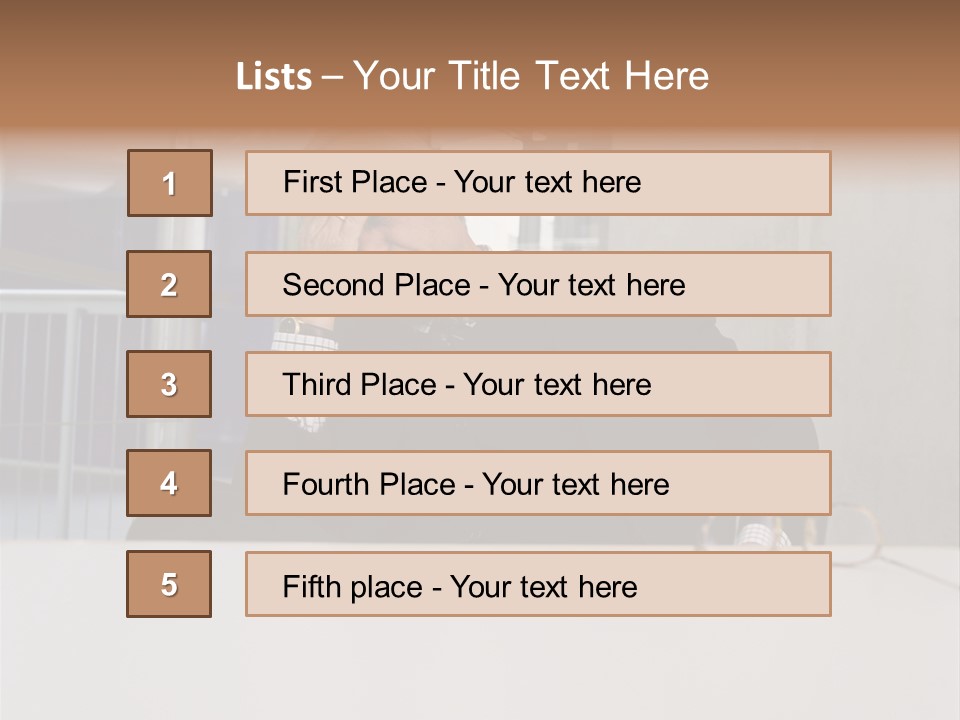This screenshot has height=720, width=960.
Task: Pick the number 4 square
Action: point(169,483)
